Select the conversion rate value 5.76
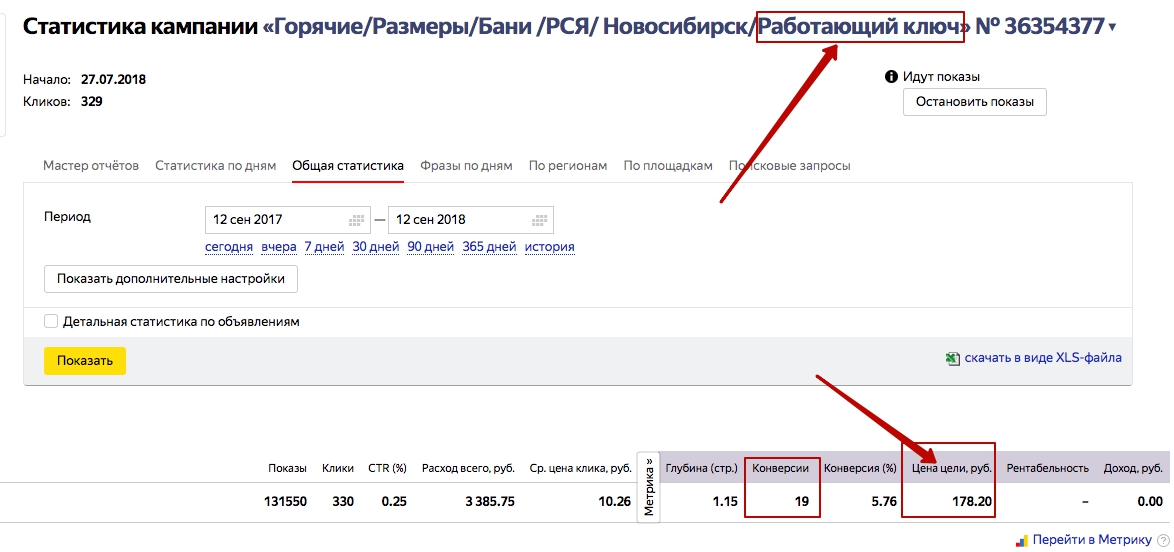 tap(884, 502)
